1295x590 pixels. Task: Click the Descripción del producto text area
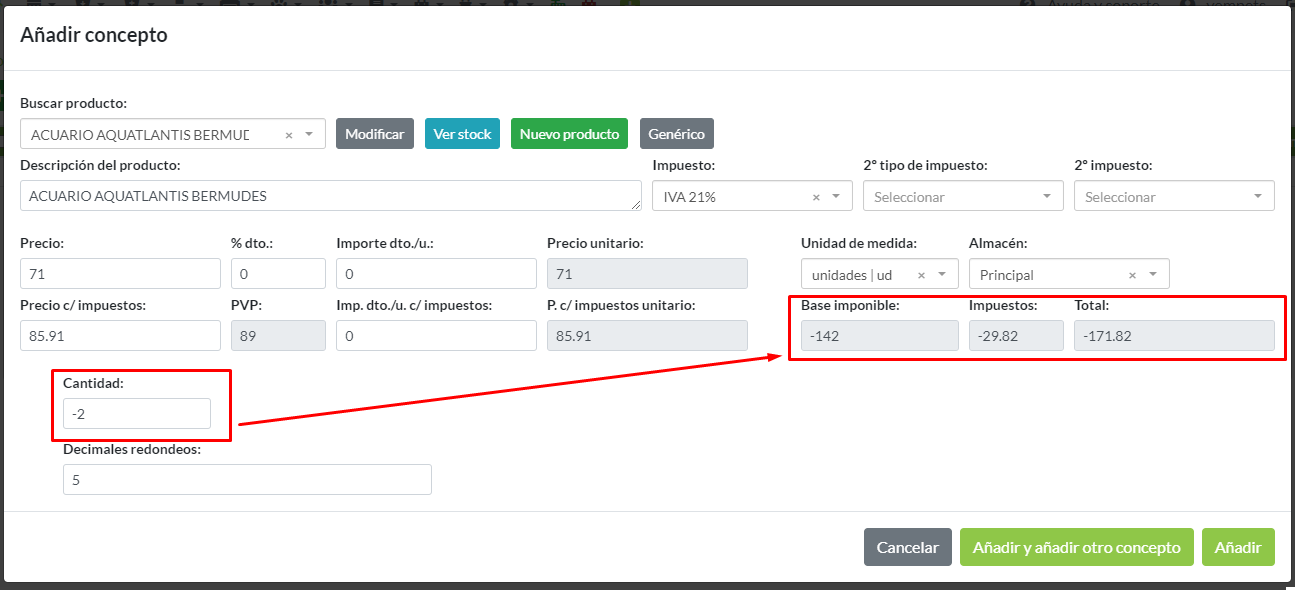330,196
